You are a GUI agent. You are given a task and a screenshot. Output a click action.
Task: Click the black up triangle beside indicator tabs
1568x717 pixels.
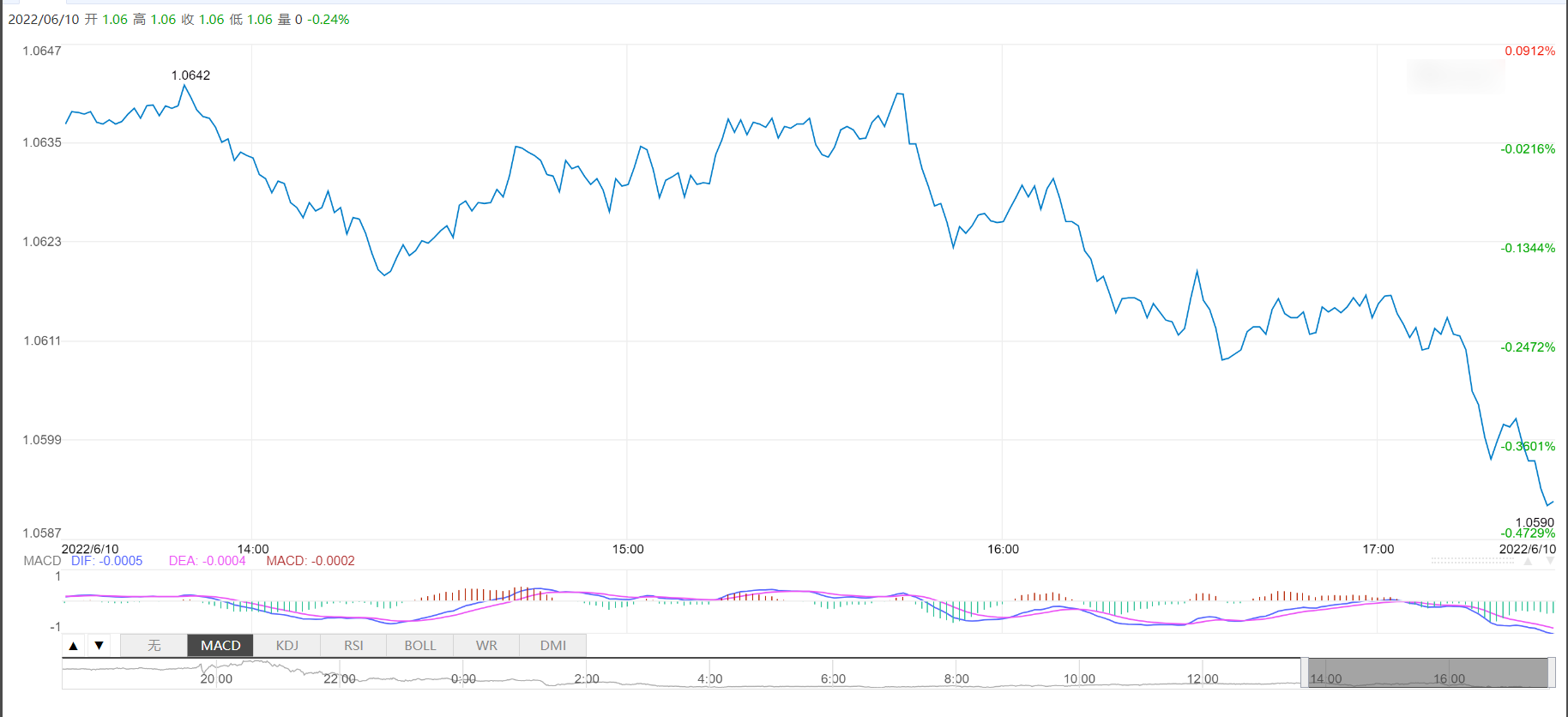(74, 646)
